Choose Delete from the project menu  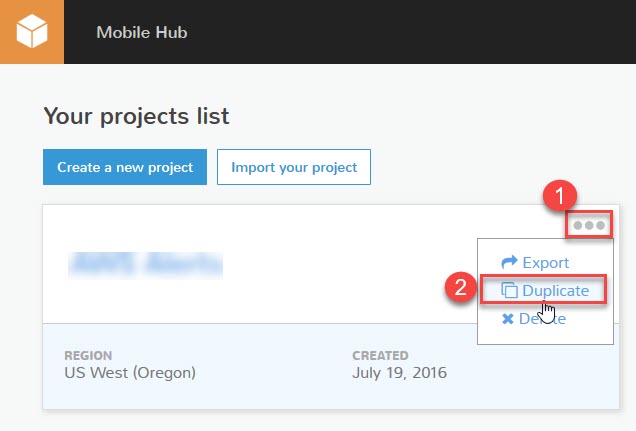click(533, 319)
